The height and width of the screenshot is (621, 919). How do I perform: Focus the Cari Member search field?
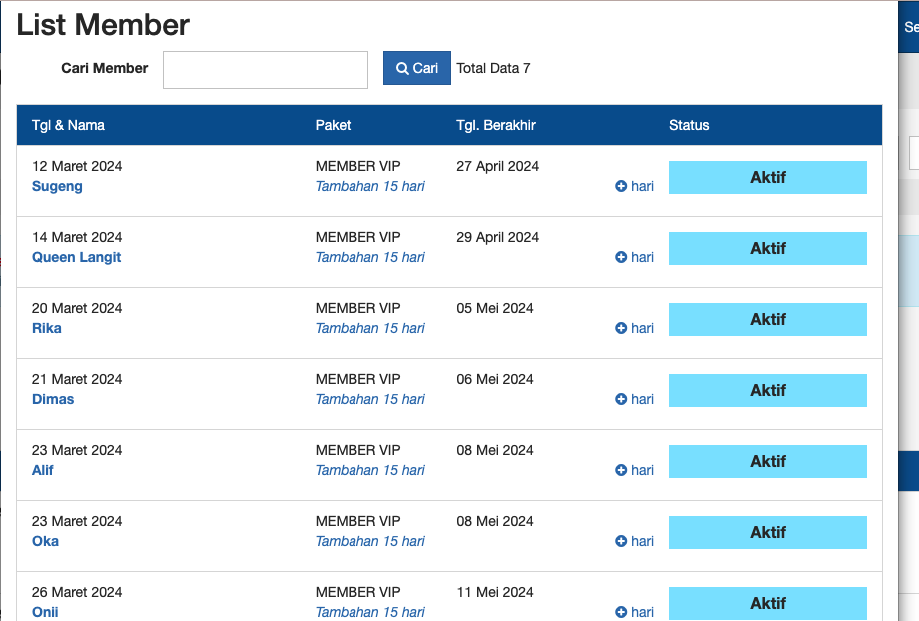pyautogui.click(x=265, y=70)
